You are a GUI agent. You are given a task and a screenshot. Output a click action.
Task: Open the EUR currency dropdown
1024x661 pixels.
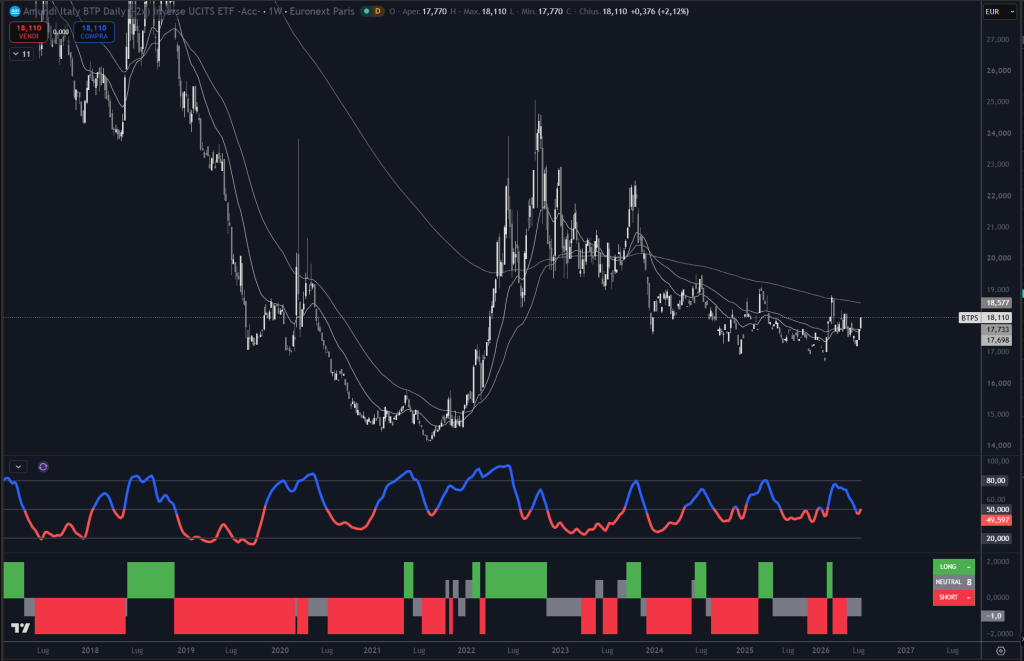point(1000,11)
